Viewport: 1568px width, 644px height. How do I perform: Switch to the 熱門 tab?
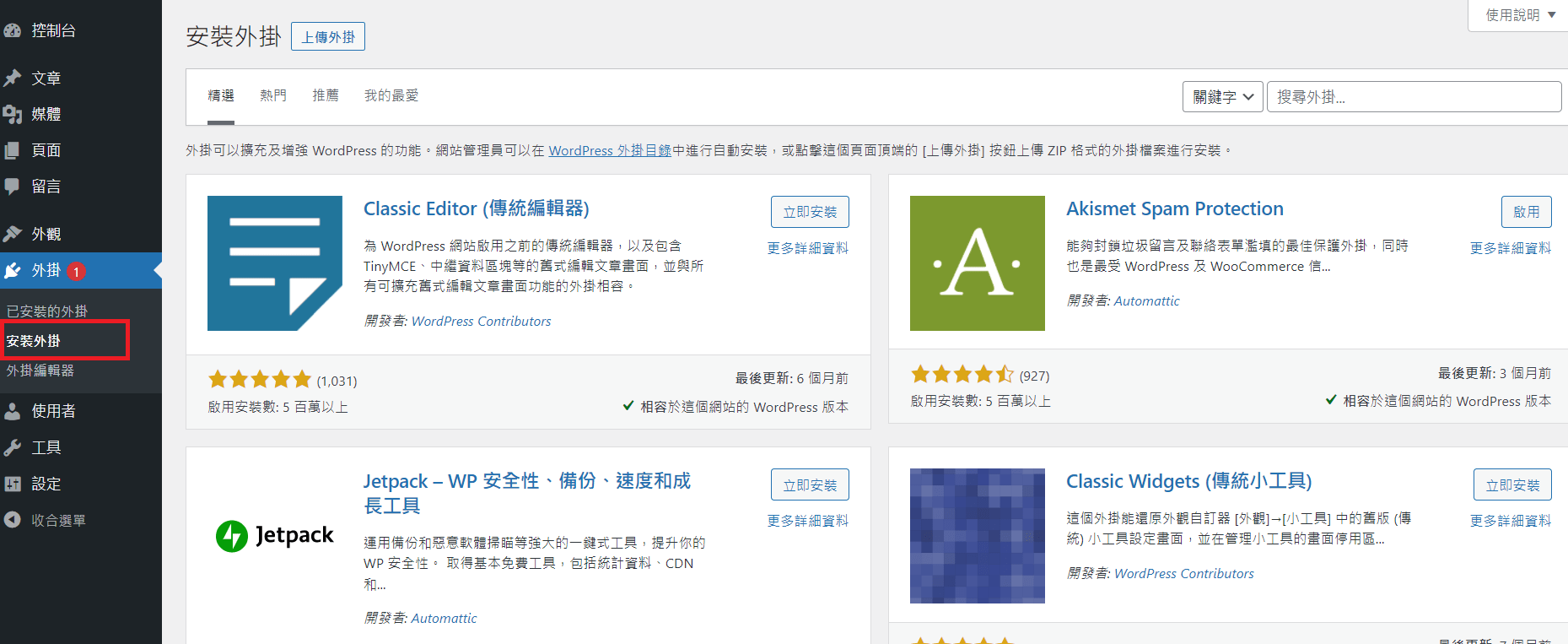[x=273, y=96]
